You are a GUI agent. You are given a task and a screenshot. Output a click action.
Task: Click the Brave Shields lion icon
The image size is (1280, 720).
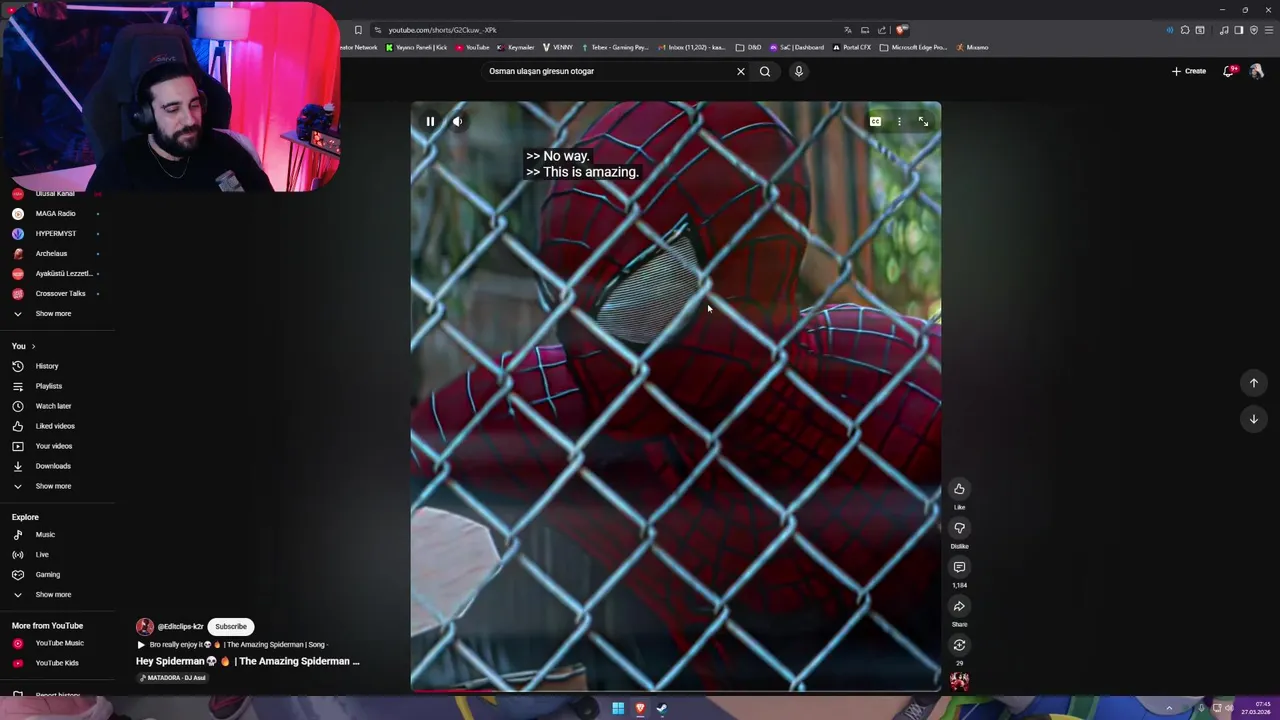click(901, 30)
